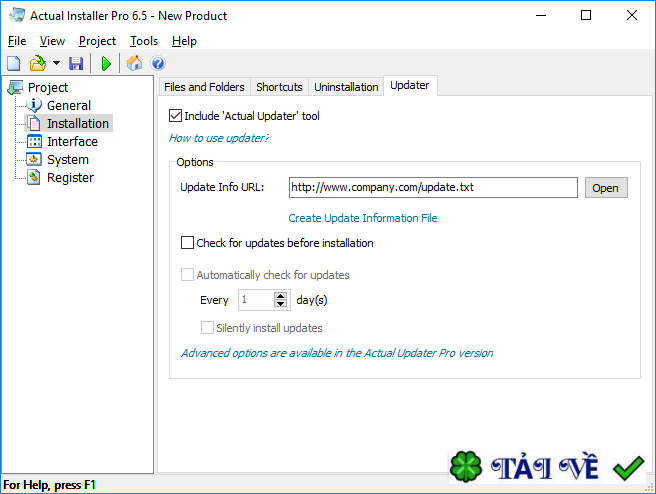656x494 pixels.
Task: Increase the days value with up arrow
Action: click(280, 295)
